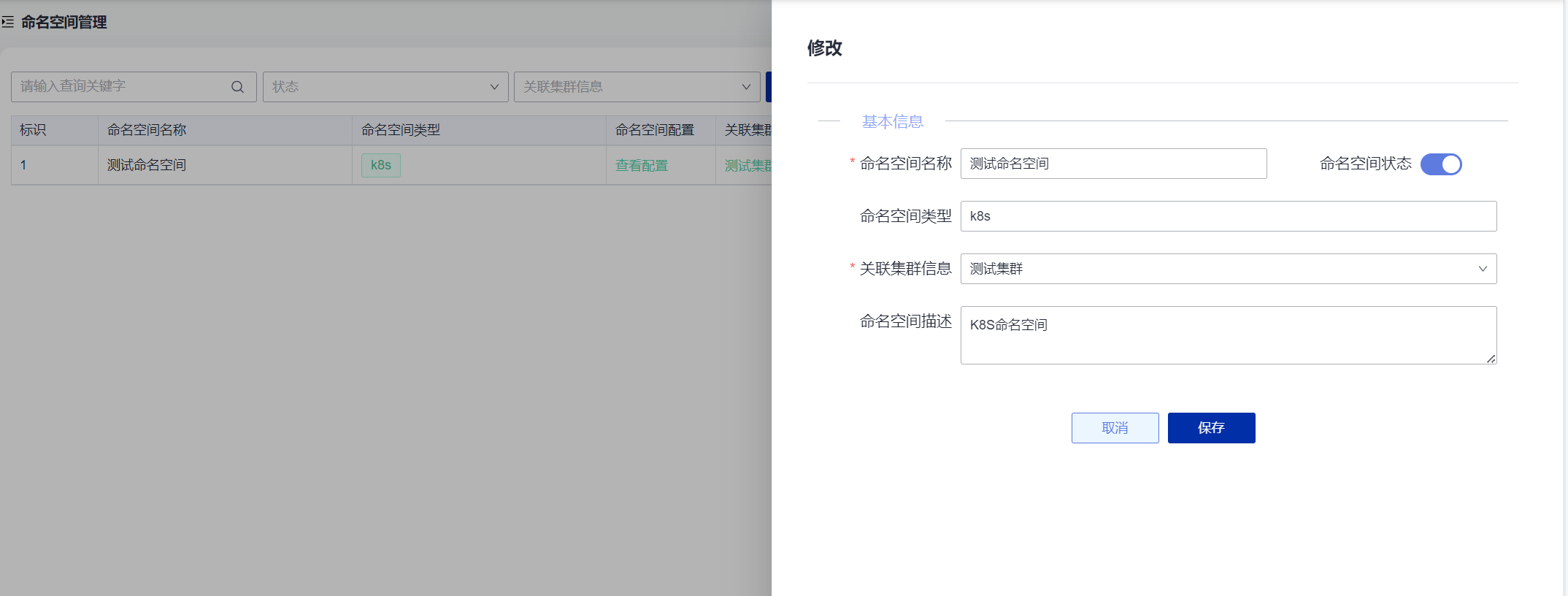Click the k8s tag in table
The image size is (1568, 596).
[x=381, y=165]
